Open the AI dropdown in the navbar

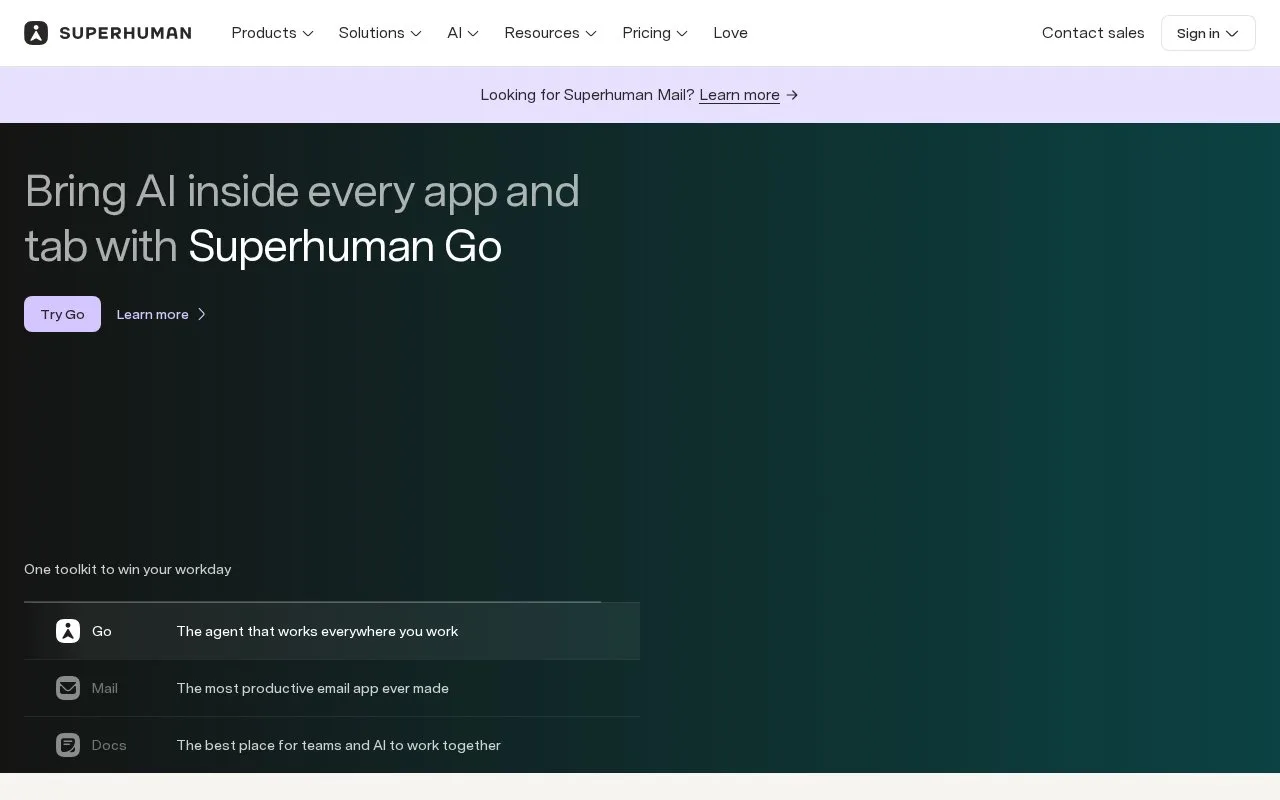pos(463,33)
